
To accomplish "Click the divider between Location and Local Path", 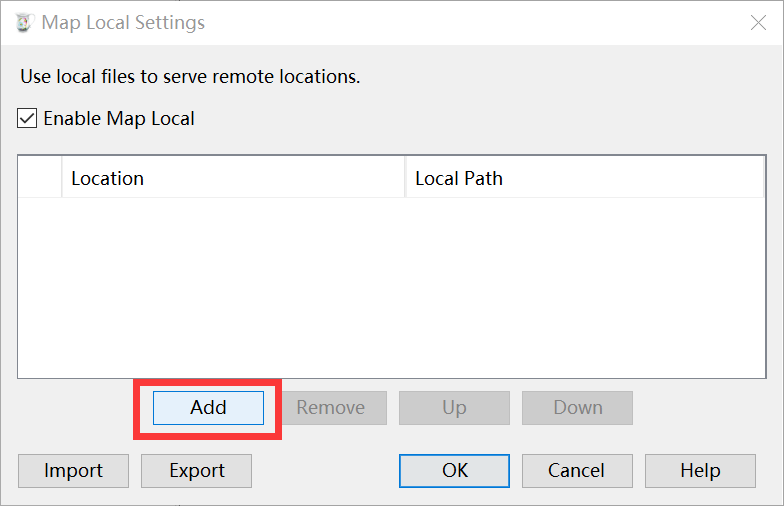I will tap(405, 178).
